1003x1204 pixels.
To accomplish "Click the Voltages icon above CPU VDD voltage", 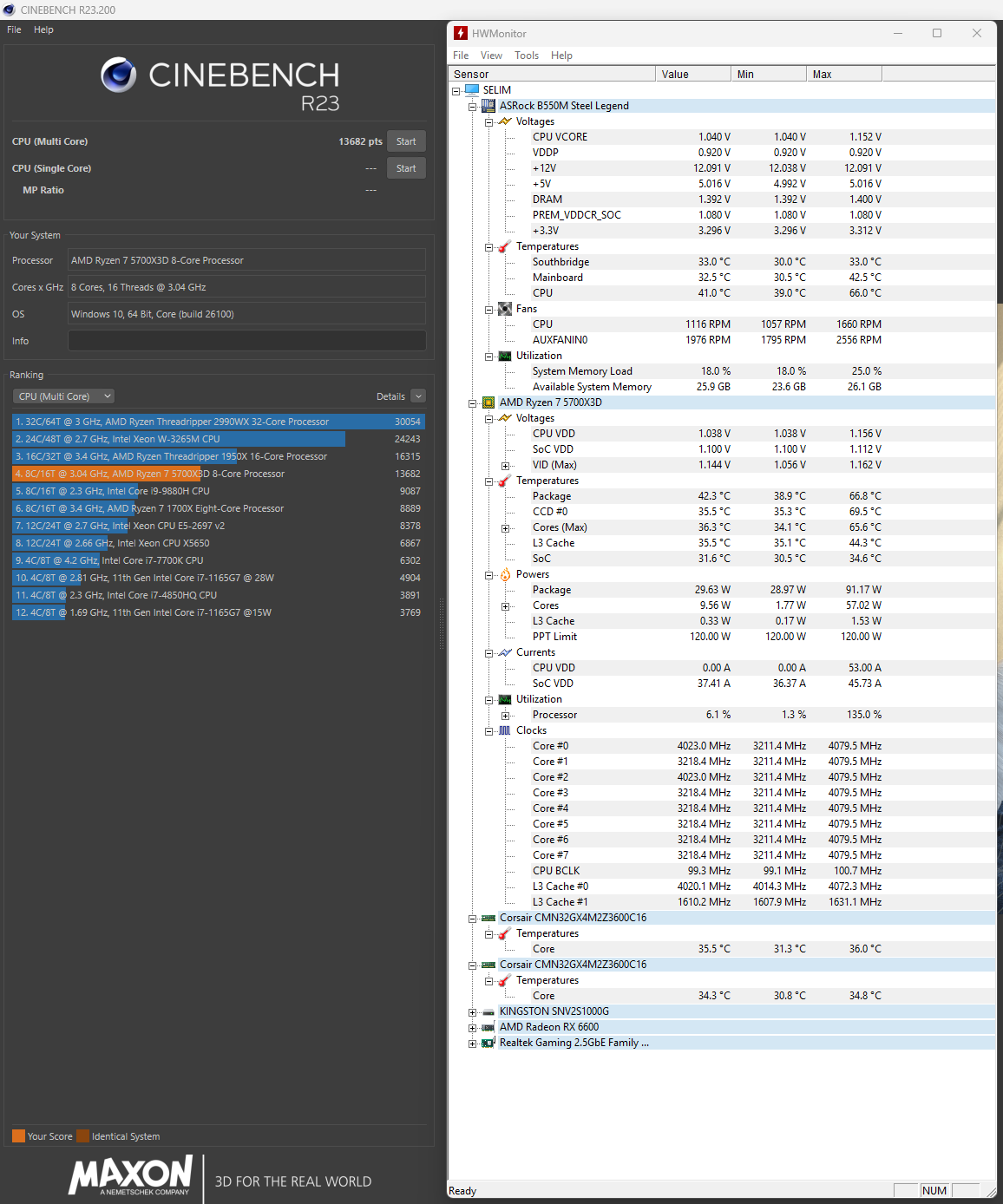I will tap(505, 418).
